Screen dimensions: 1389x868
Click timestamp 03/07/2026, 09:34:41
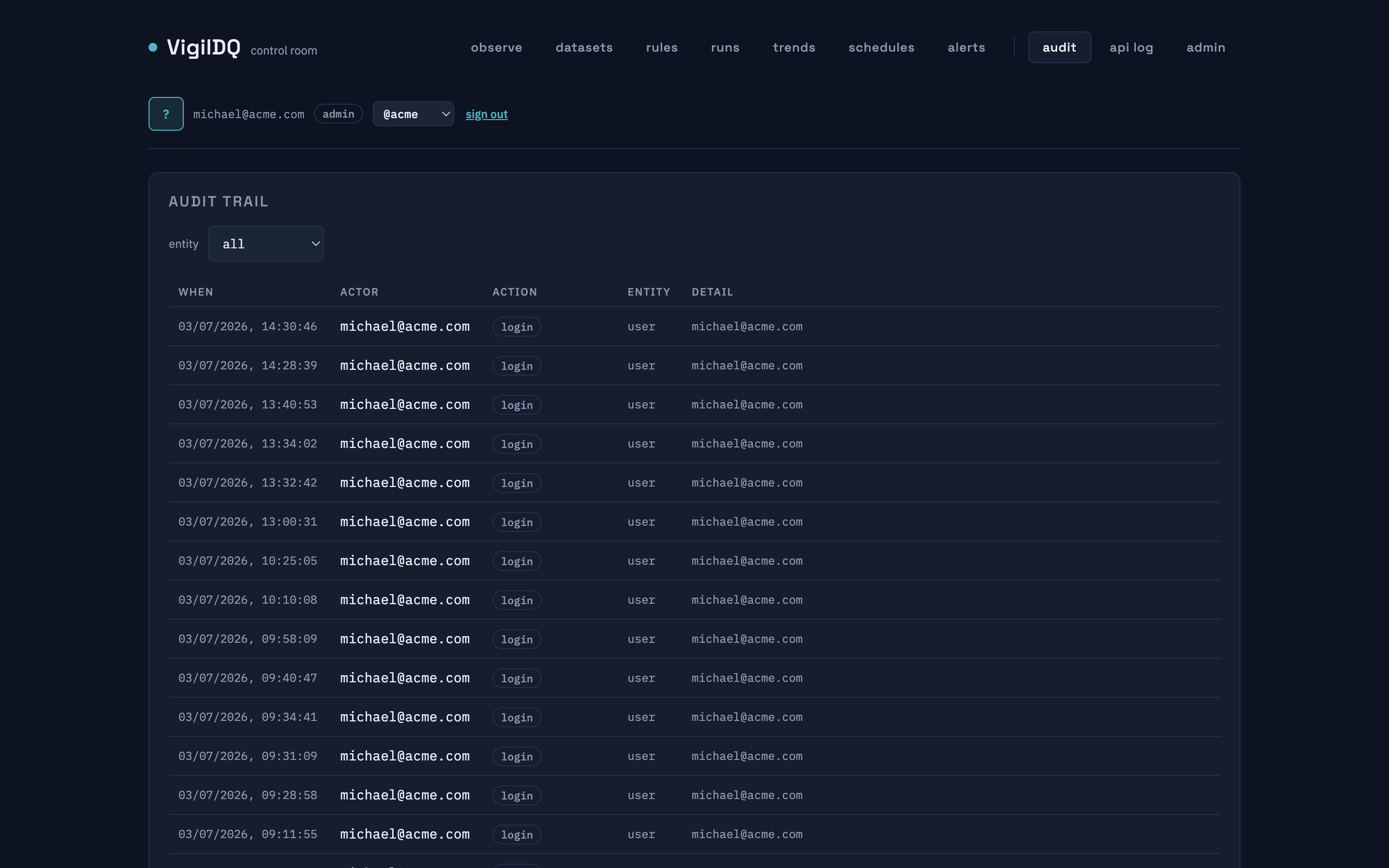pyautogui.click(x=247, y=717)
